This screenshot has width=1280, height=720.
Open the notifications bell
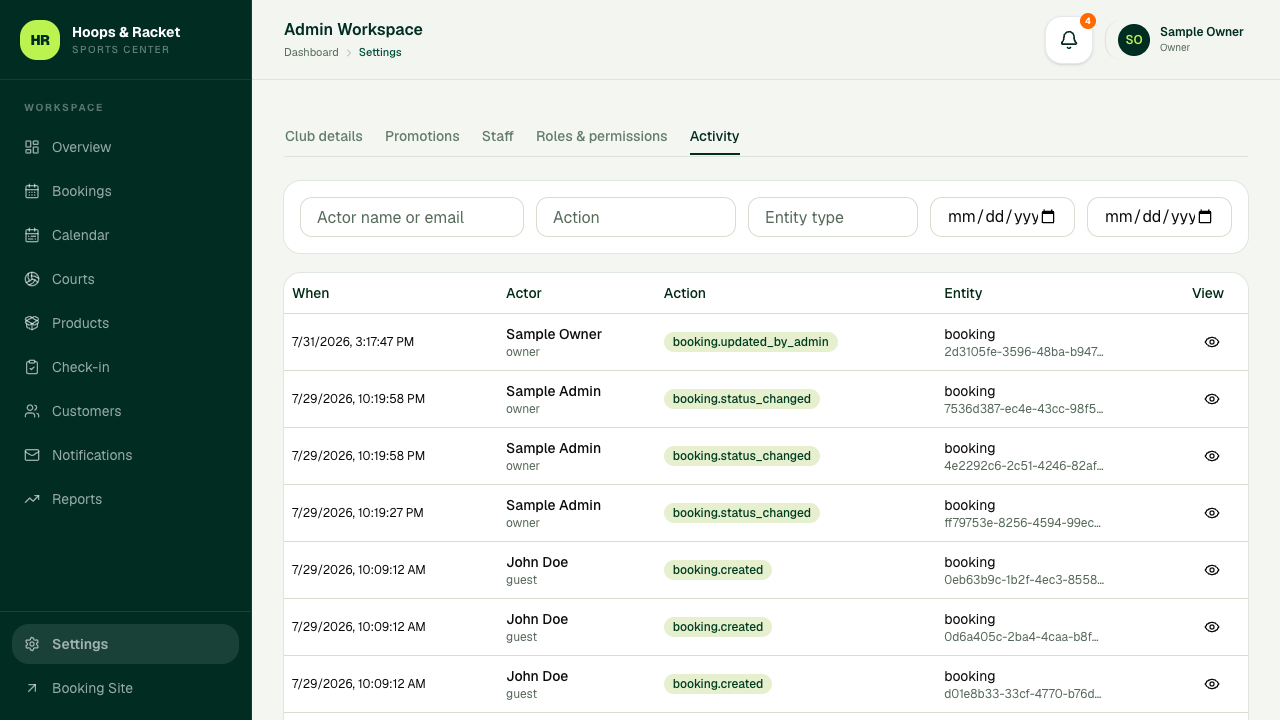pyautogui.click(x=1069, y=40)
